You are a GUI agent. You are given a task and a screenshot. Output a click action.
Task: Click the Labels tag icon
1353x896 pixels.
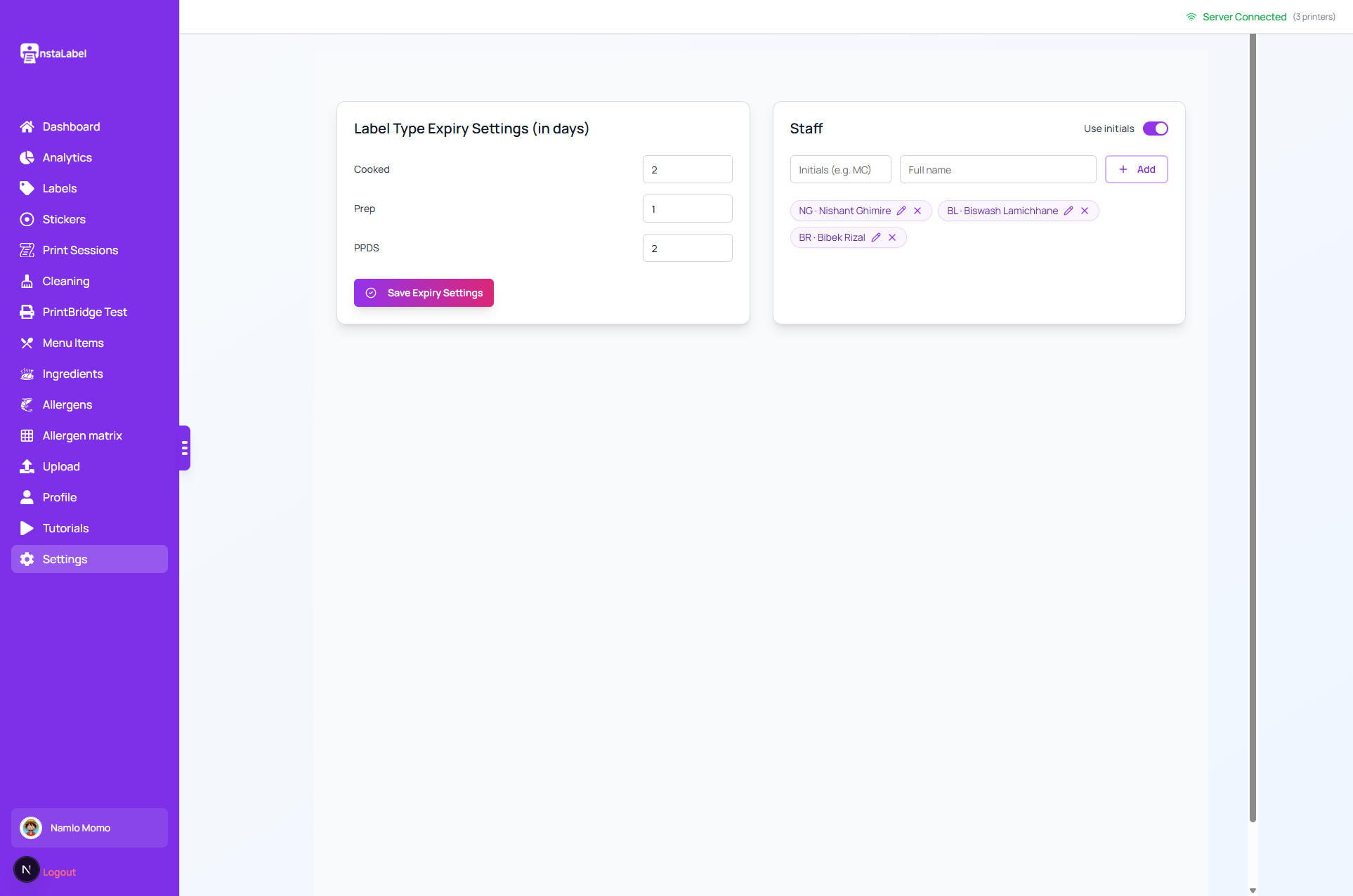click(27, 188)
